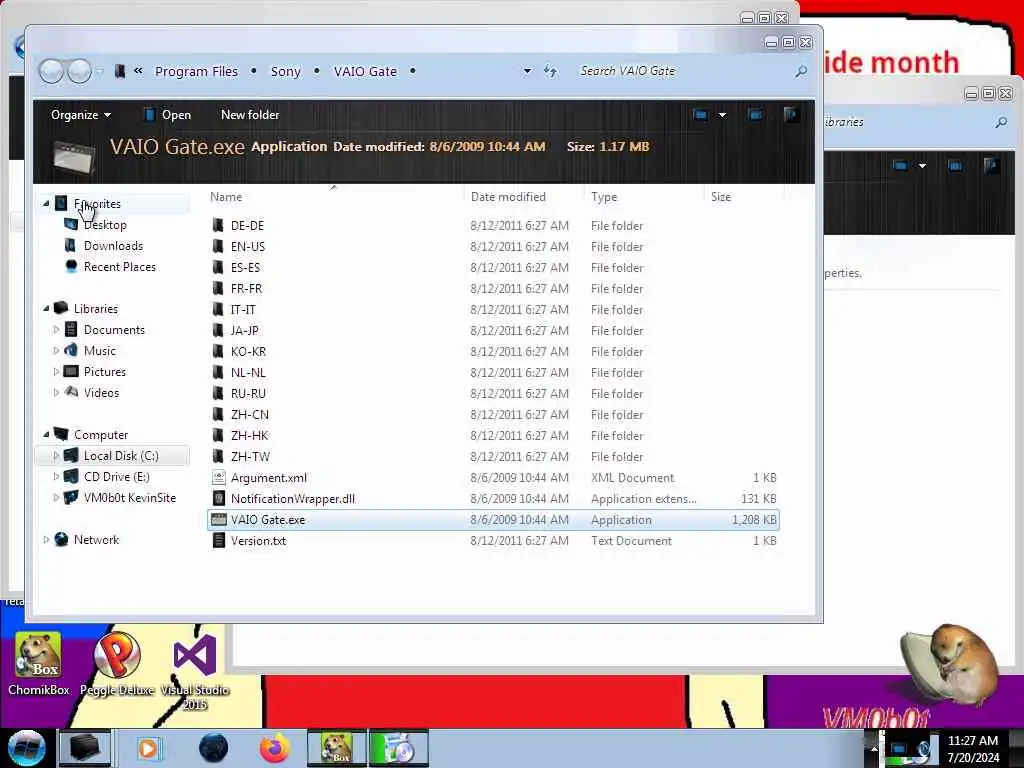This screenshot has width=1024, height=768.
Task: Open address bar history dropdown
Action: (527, 71)
